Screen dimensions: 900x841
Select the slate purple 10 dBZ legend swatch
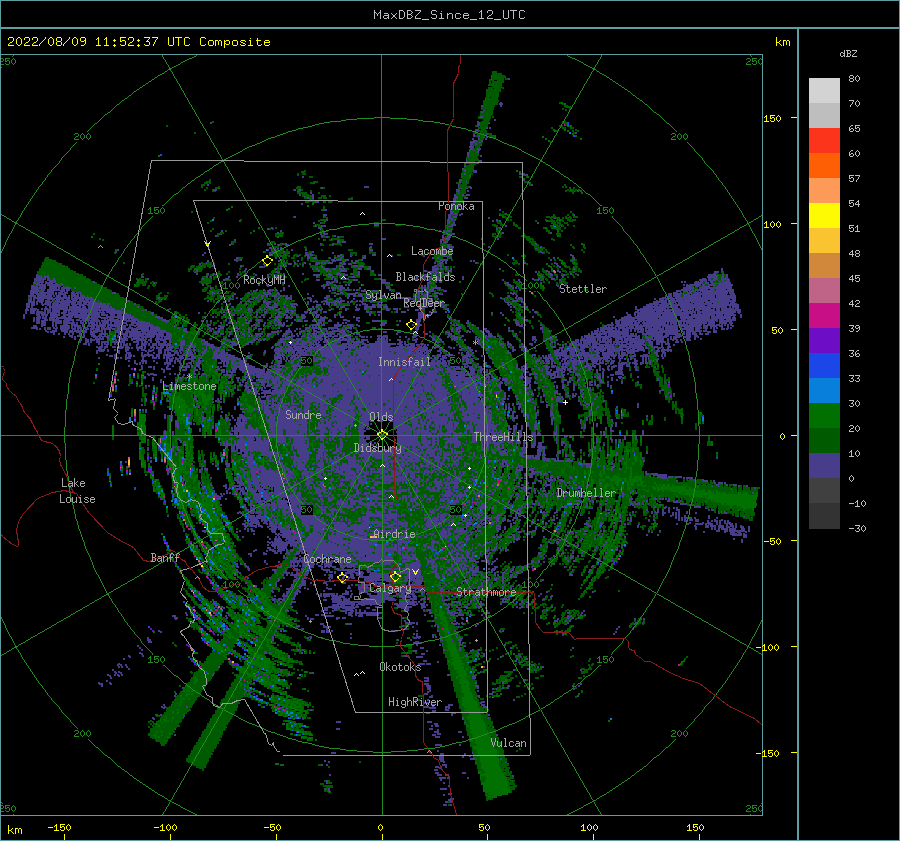pos(824,465)
